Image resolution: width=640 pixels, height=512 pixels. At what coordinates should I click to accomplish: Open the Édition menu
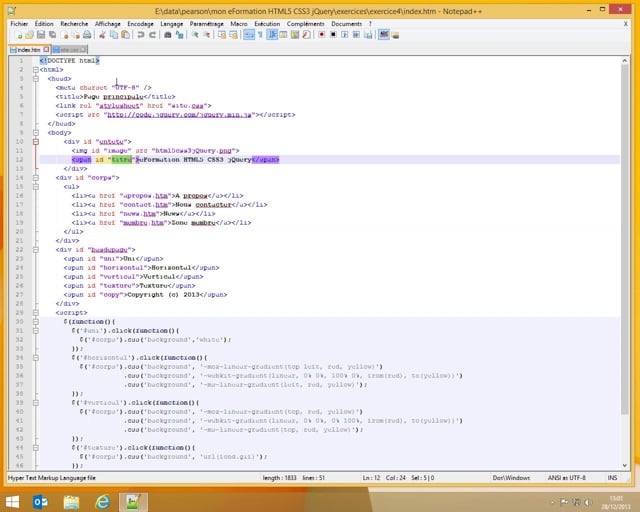pyautogui.click(x=44, y=24)
